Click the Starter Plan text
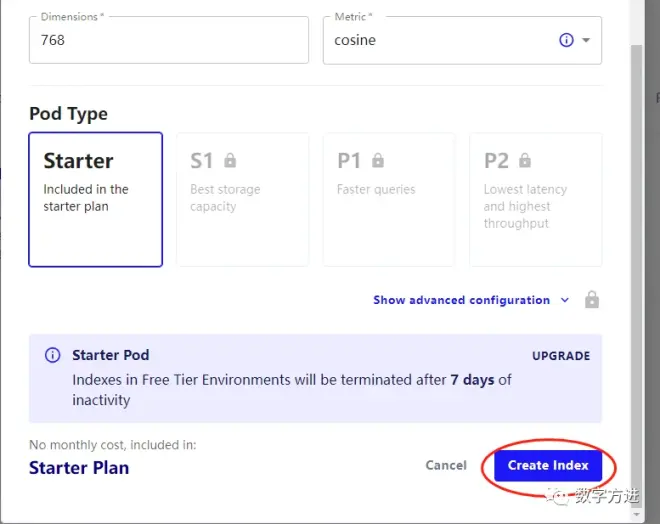Screen dimensions: 660x524 point(79,468)
